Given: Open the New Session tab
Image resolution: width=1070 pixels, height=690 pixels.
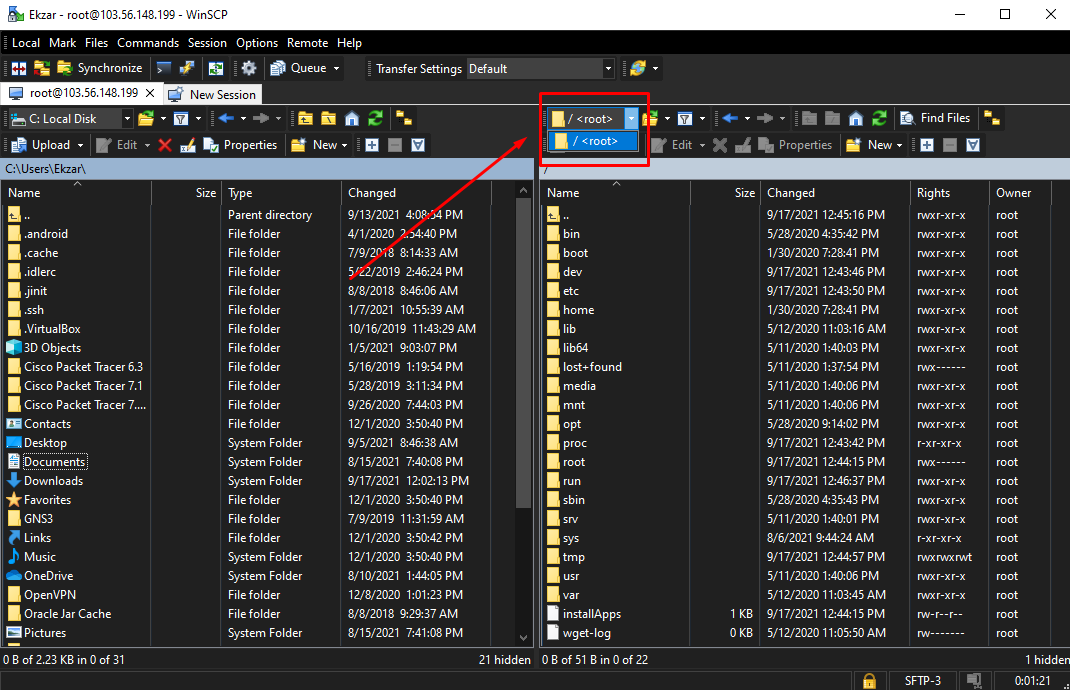Looking at the screenshot, I should [214, 94].
